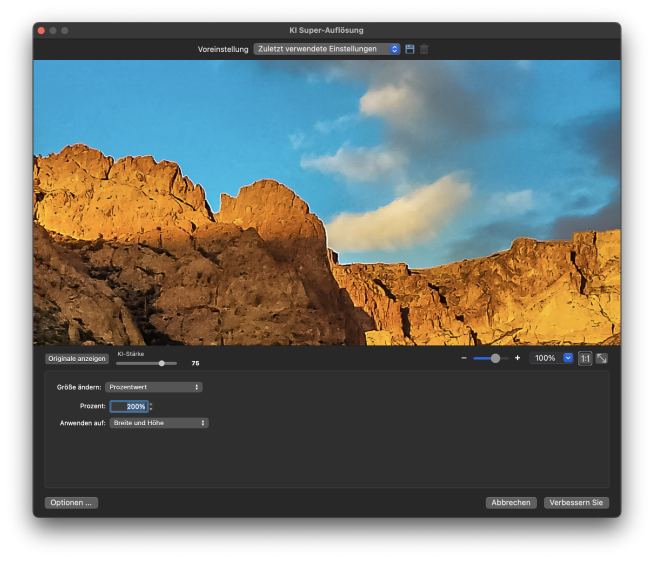Click the zoom slider knob
This screenshot has width=654, height=561.
[495, 358]
